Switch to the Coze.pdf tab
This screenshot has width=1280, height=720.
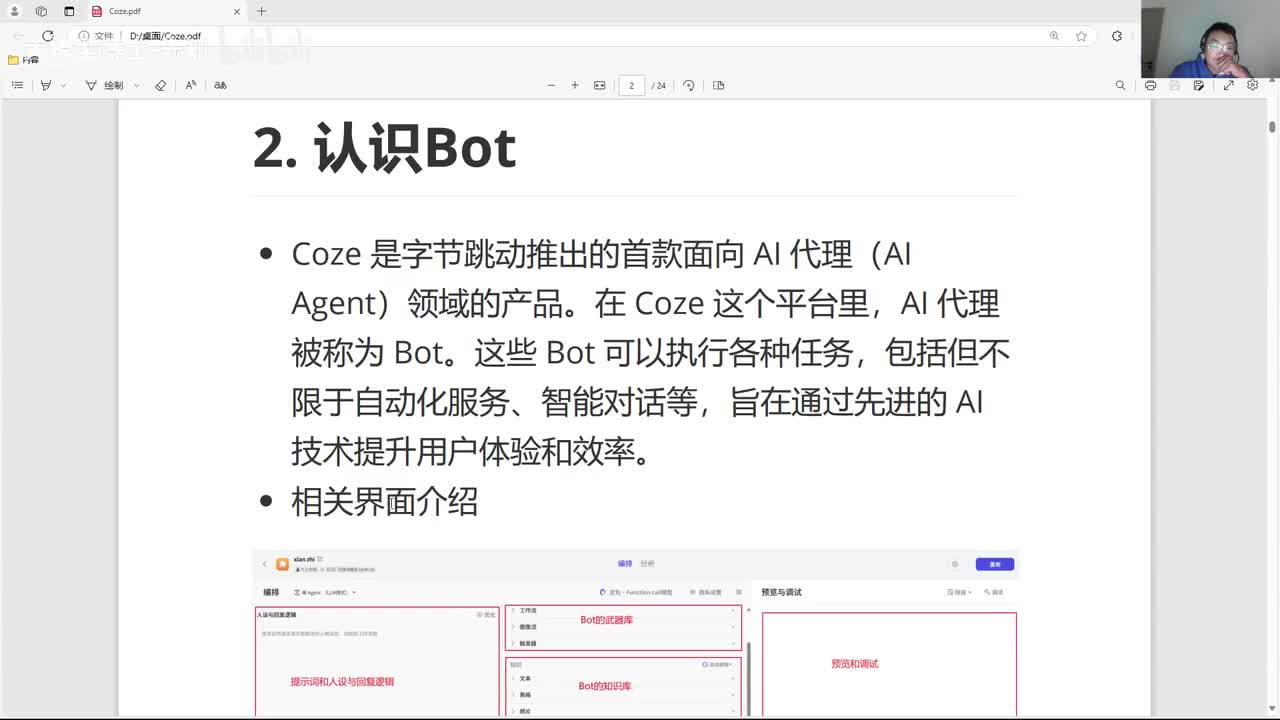coord(165,11)
